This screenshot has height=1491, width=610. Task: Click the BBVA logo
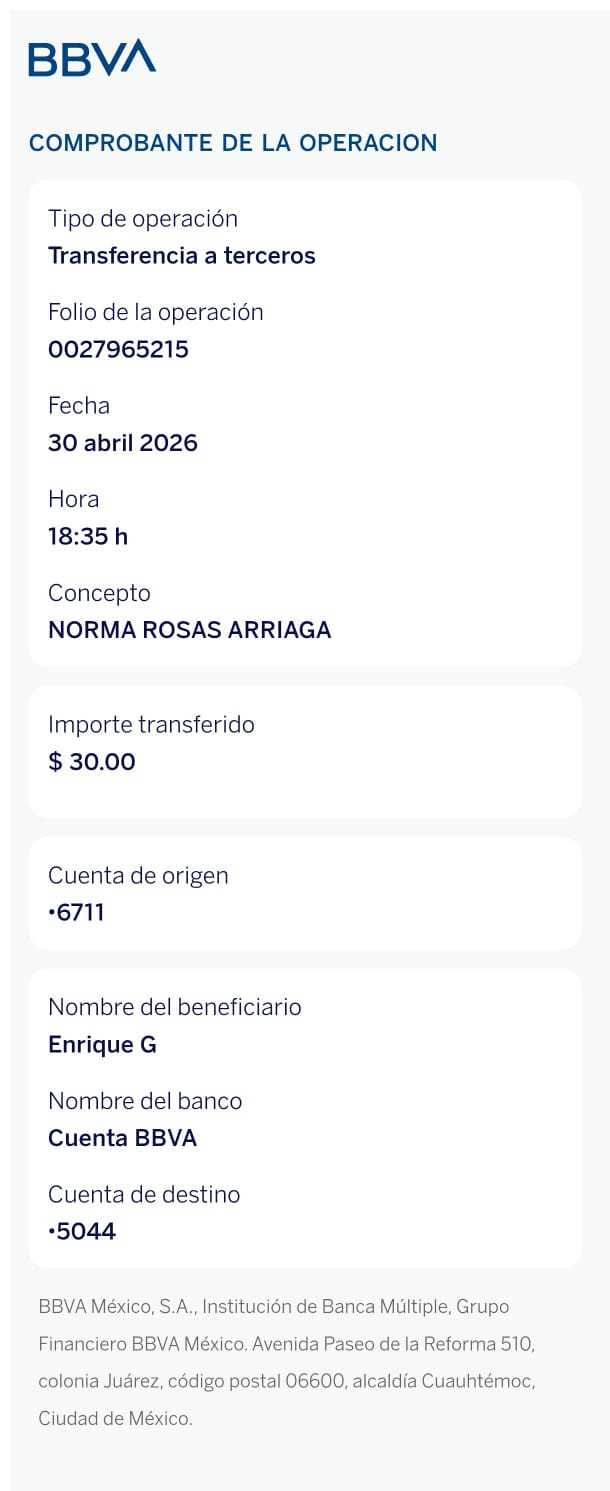click(92, 58)
